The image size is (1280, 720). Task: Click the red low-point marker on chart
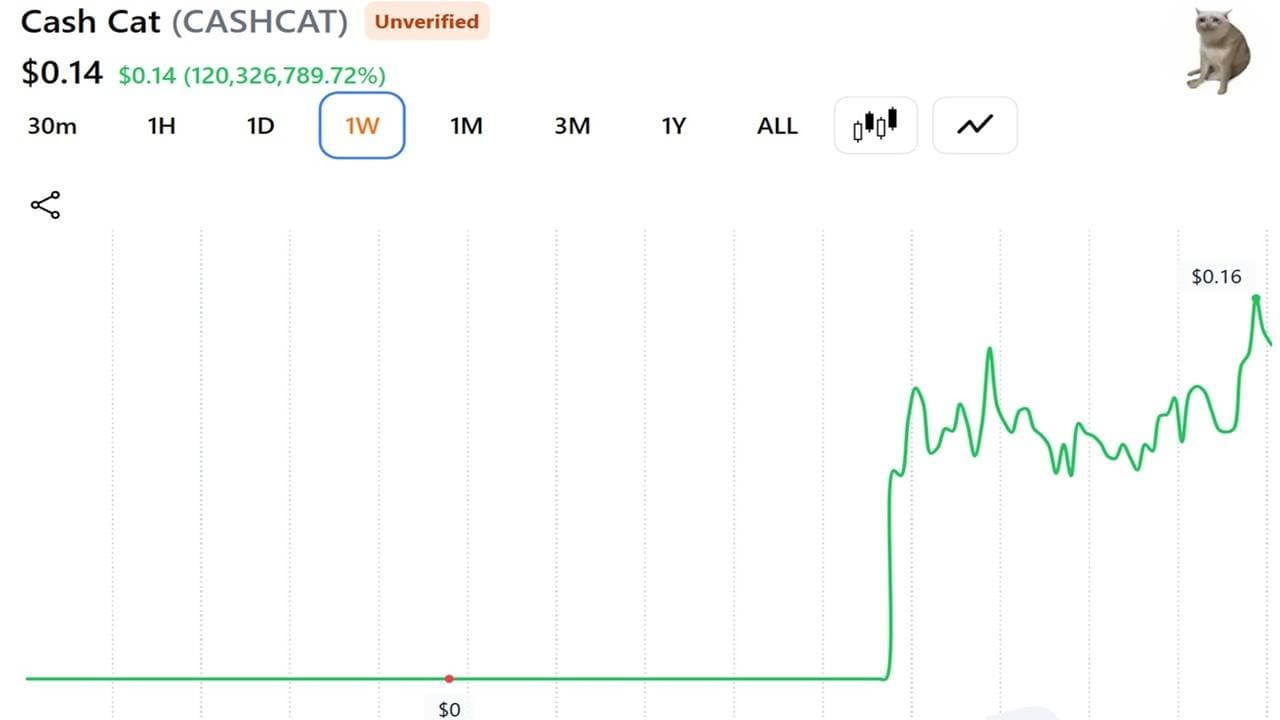click(x=449, y=679)
